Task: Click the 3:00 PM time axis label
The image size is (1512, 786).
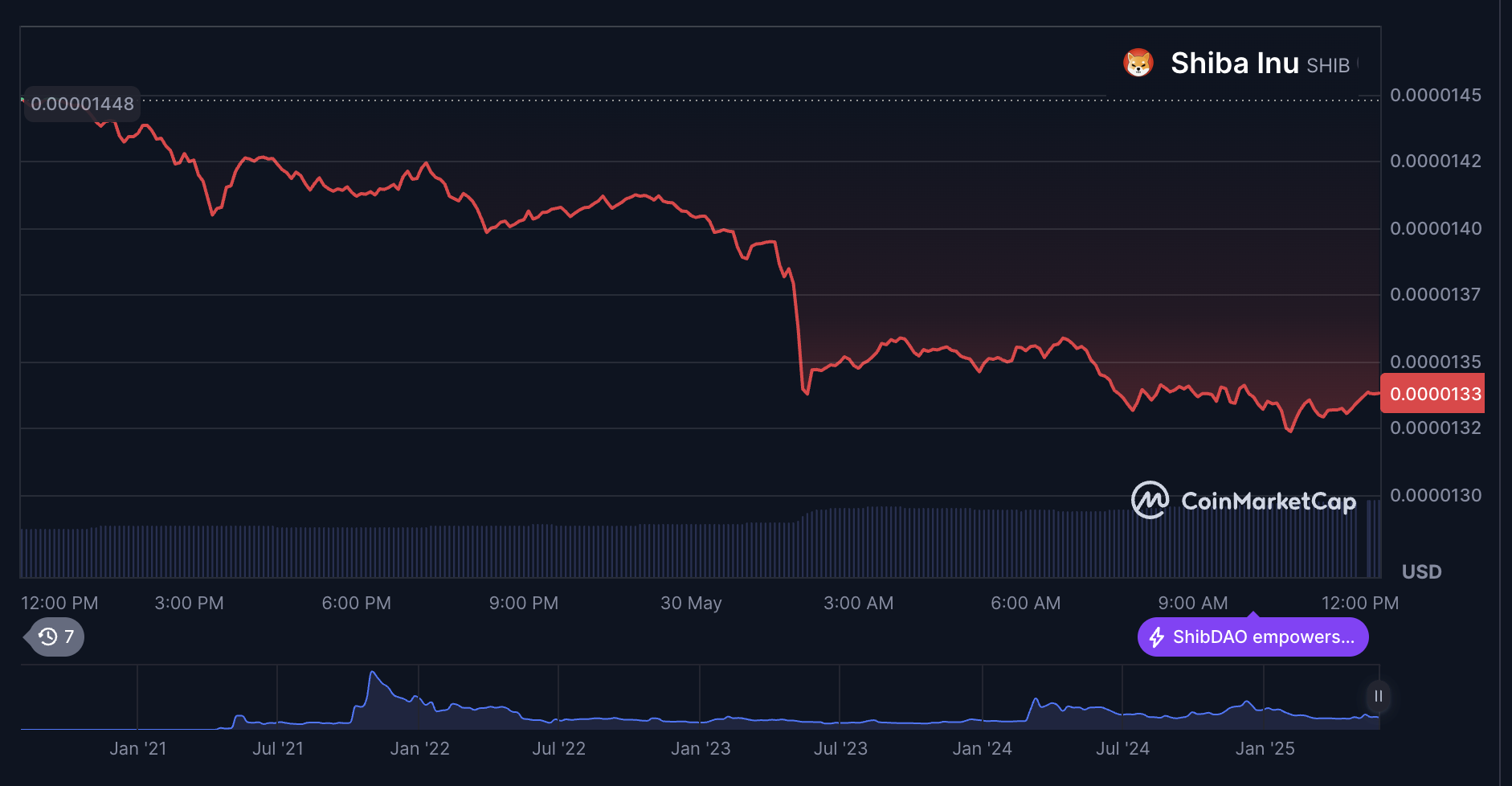Action: pyautogui.click(x=189, y=603)
